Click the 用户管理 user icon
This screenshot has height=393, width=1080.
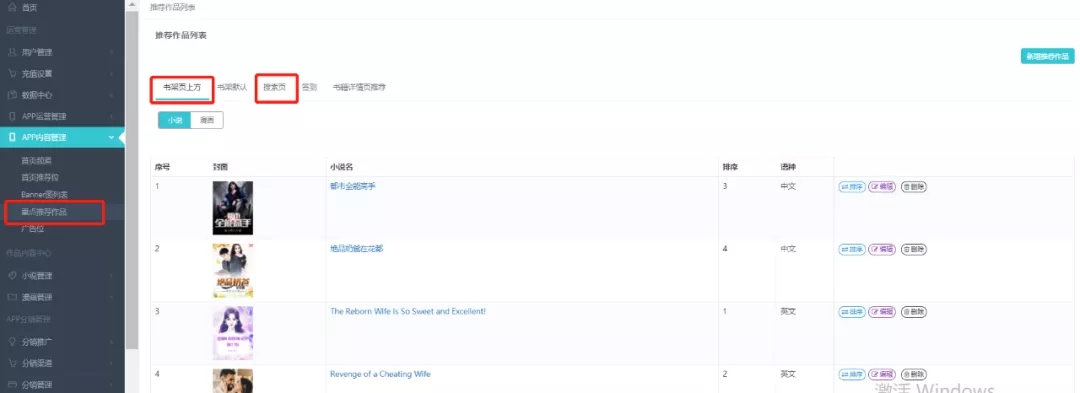coord(11,52)
